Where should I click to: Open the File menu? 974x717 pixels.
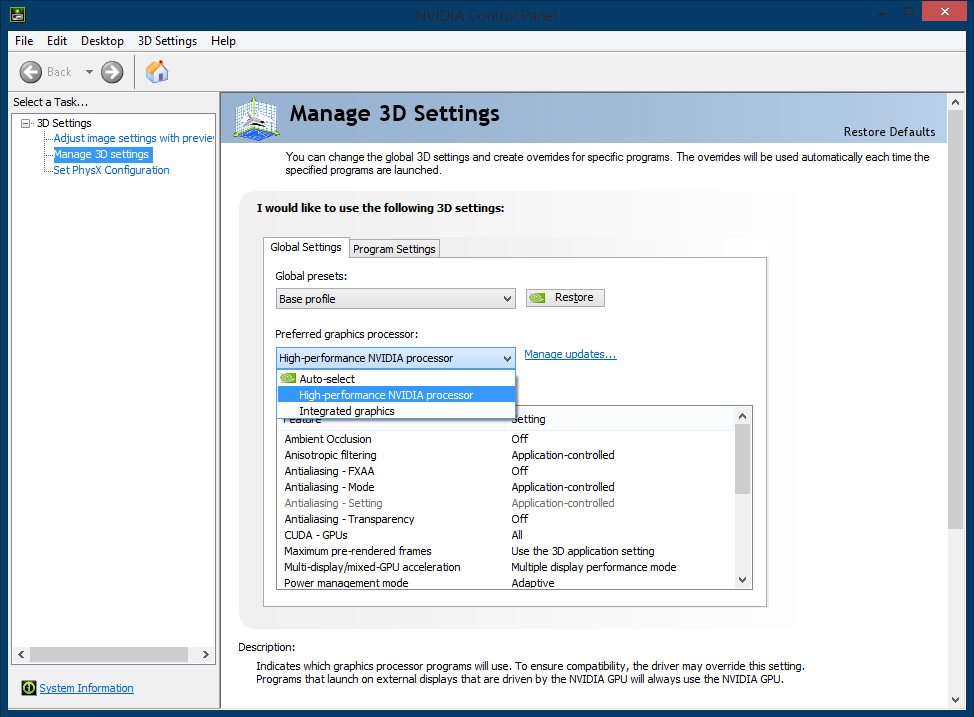tap(24, 41)
